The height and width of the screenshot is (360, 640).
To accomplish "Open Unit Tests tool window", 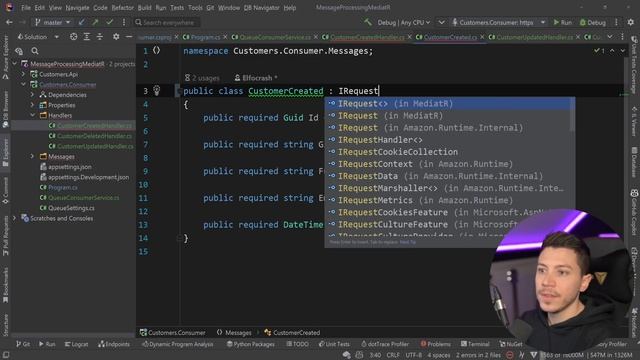I will [333, 344].
